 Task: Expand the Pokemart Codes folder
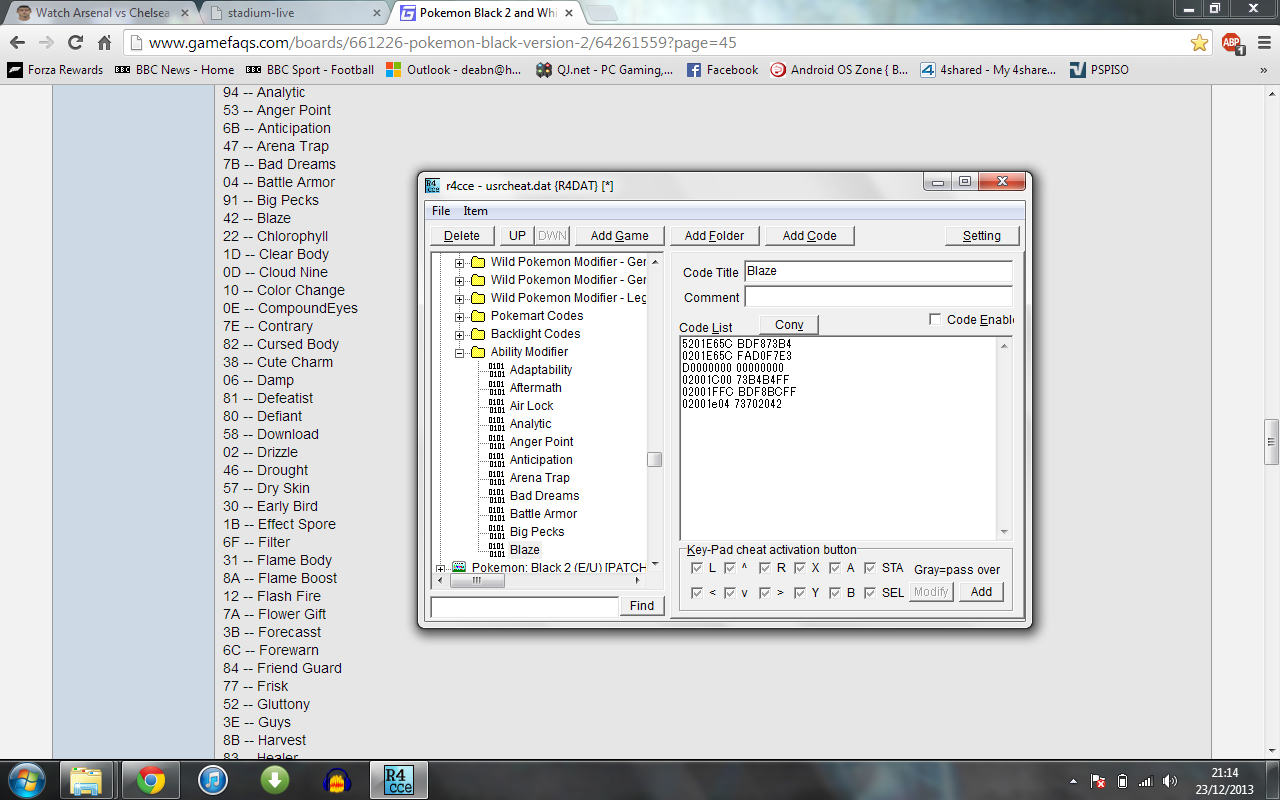click(x=460, y=316)
